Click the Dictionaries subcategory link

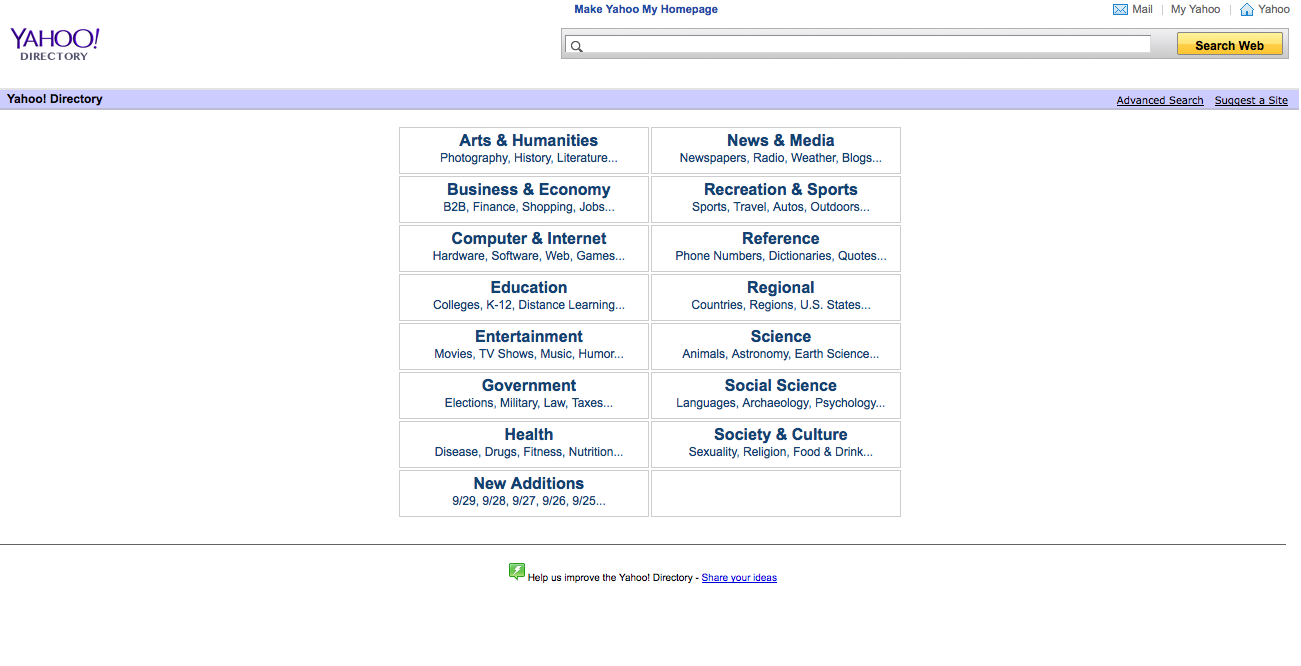pos(800,256)
